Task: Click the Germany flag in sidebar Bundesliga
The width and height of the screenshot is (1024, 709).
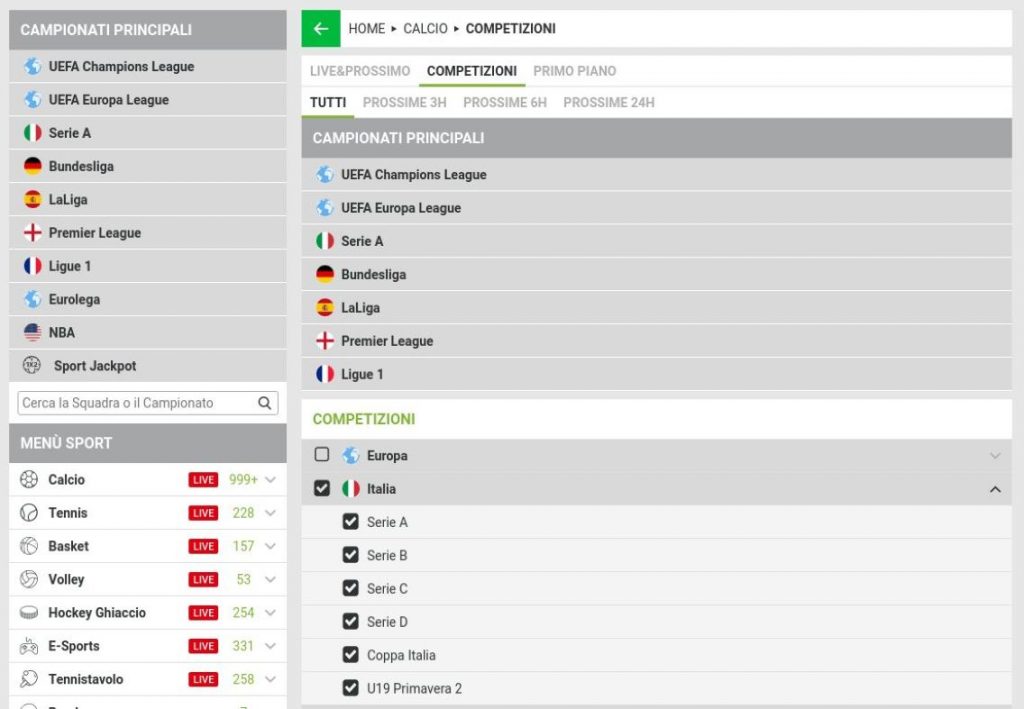Action: (x=33, y=166)
